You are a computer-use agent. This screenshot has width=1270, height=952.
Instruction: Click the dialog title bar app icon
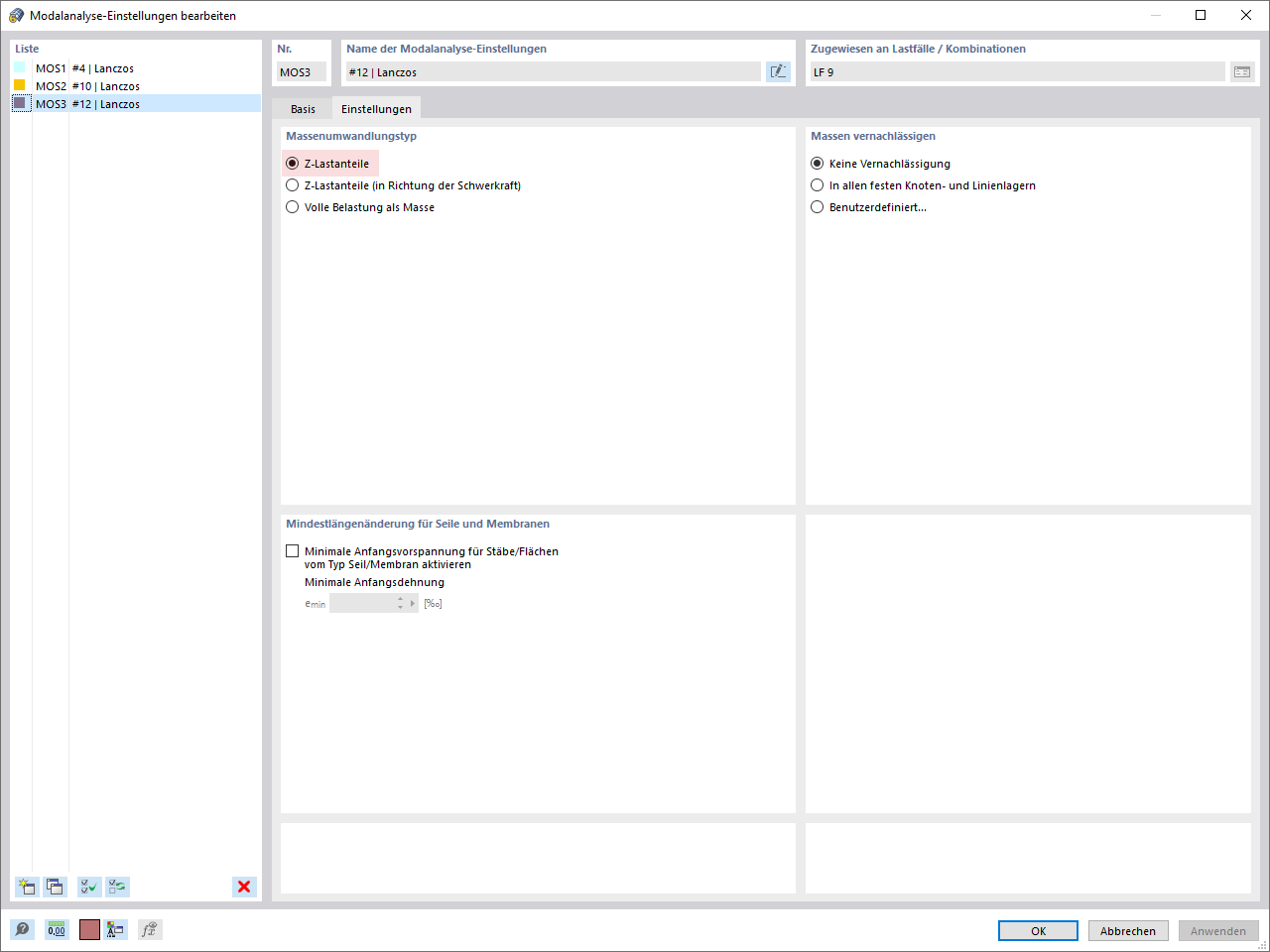[x=16, y=15]
